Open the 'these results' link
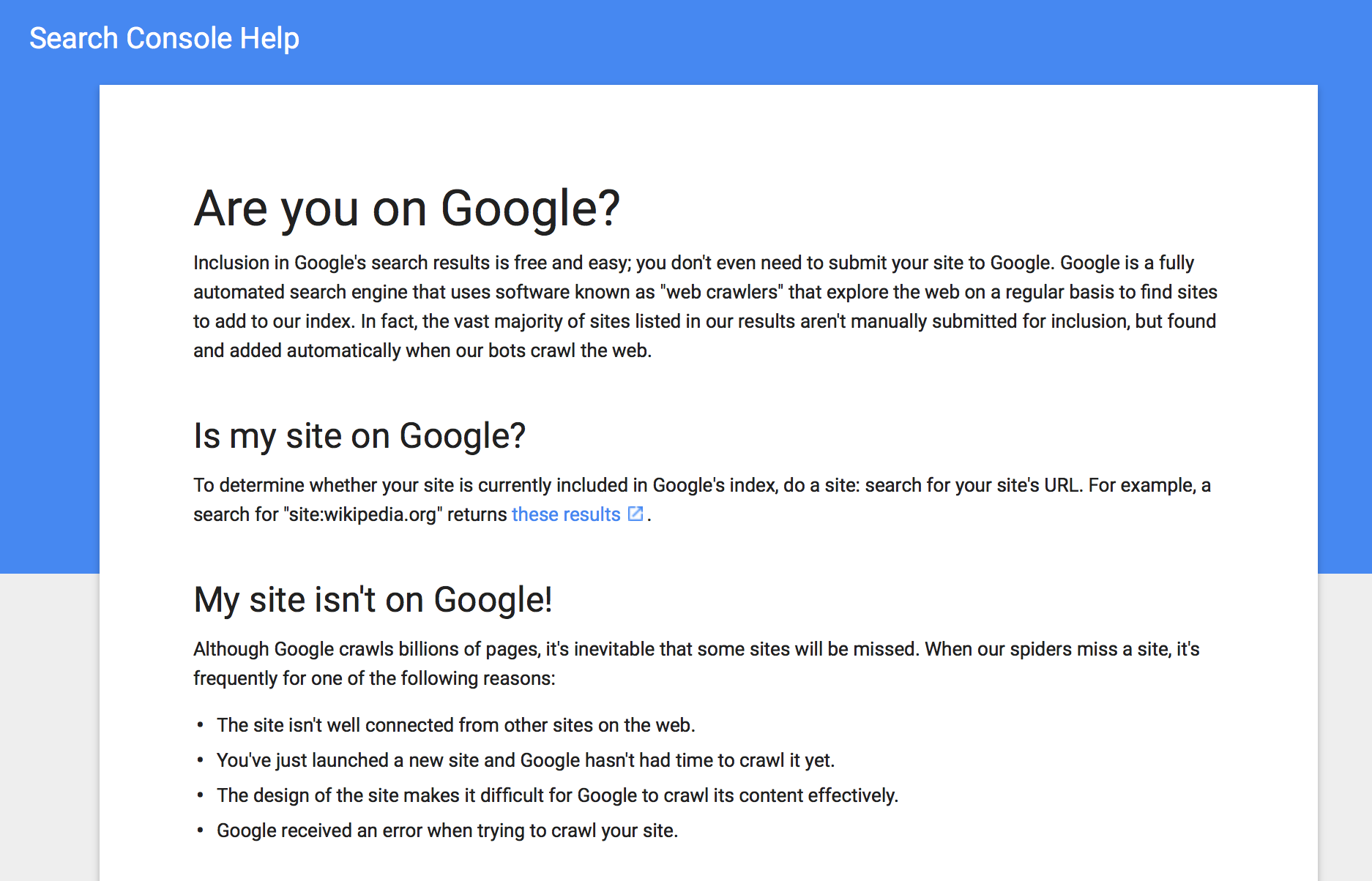1372x881 pixels. tap(566, 514)
